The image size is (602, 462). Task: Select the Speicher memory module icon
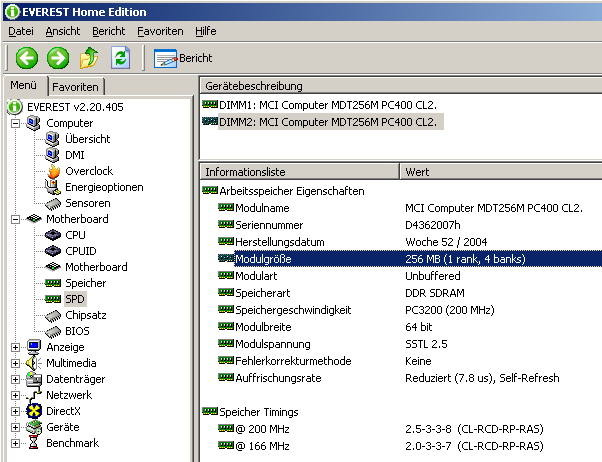(53, 283)
